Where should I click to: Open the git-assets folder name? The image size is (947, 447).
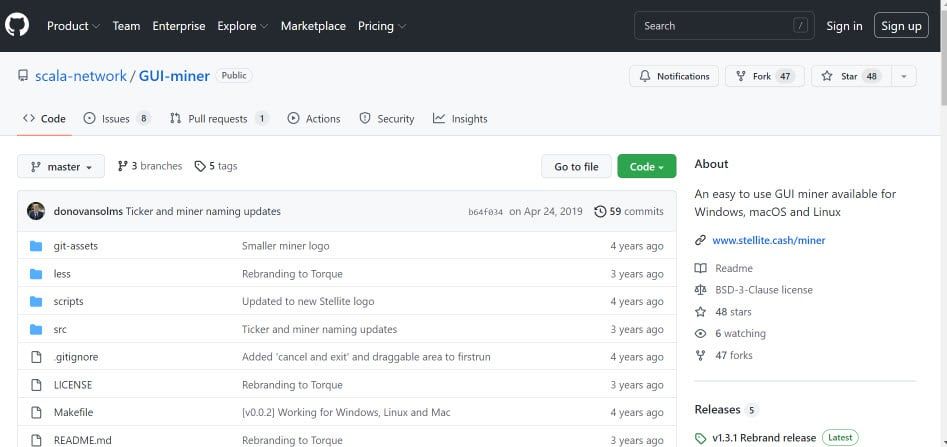tap(75, 246)
